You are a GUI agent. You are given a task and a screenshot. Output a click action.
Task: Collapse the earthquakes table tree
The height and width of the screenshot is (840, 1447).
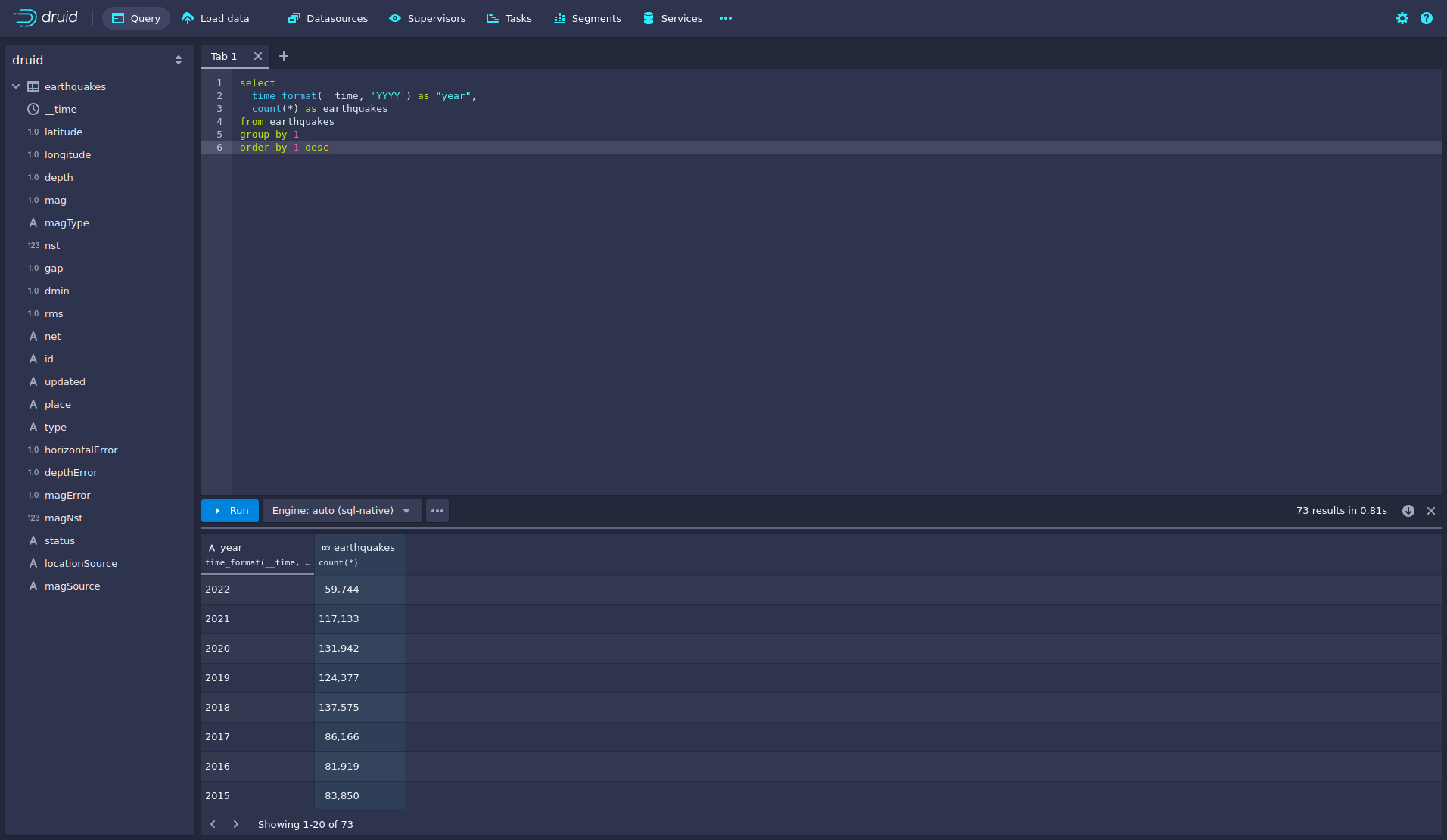pyautogui.click(x=16, y=86)
